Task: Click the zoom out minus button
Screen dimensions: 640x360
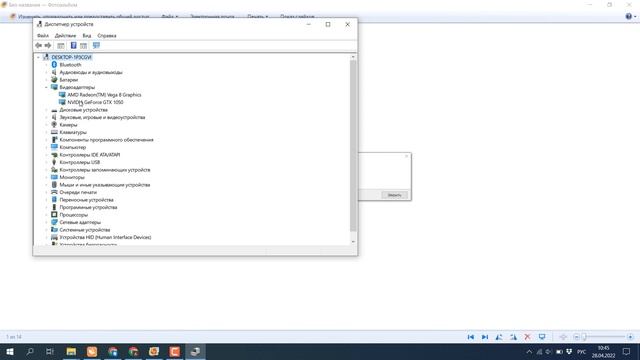Action: (x=576, y=337)
